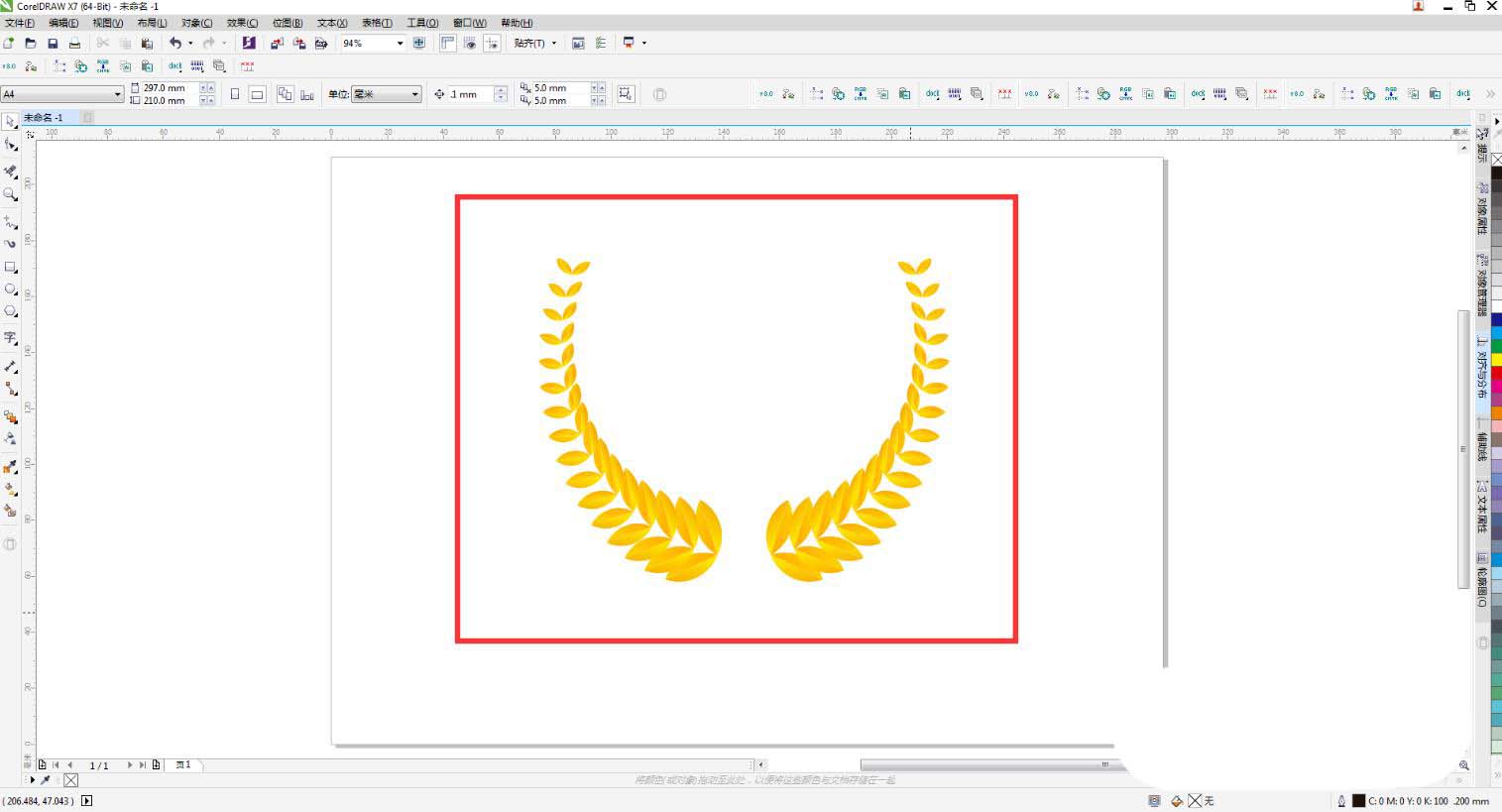Open the A4 paper size dropdown
This screenshot has height=812, width=1502.
[x=118, y=94]
